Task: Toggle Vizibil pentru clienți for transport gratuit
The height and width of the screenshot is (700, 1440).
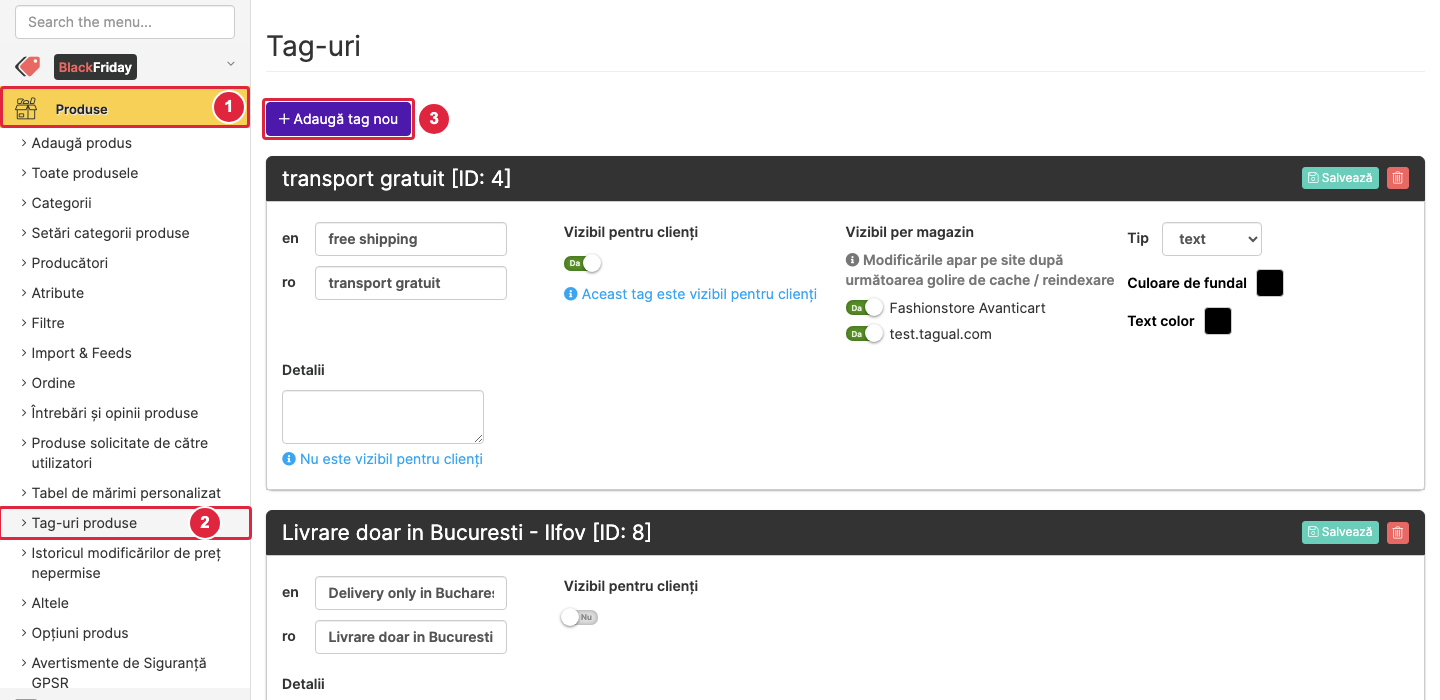Action: 583,263
